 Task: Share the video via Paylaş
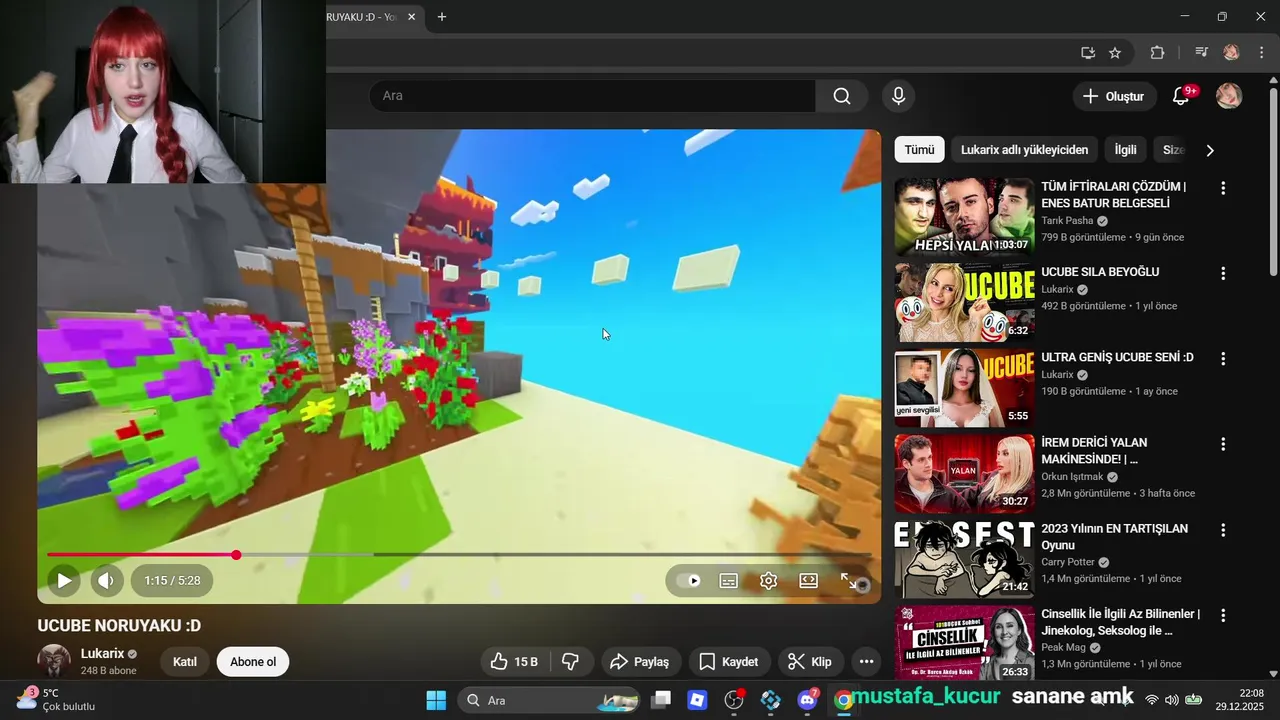coord(640,662)
